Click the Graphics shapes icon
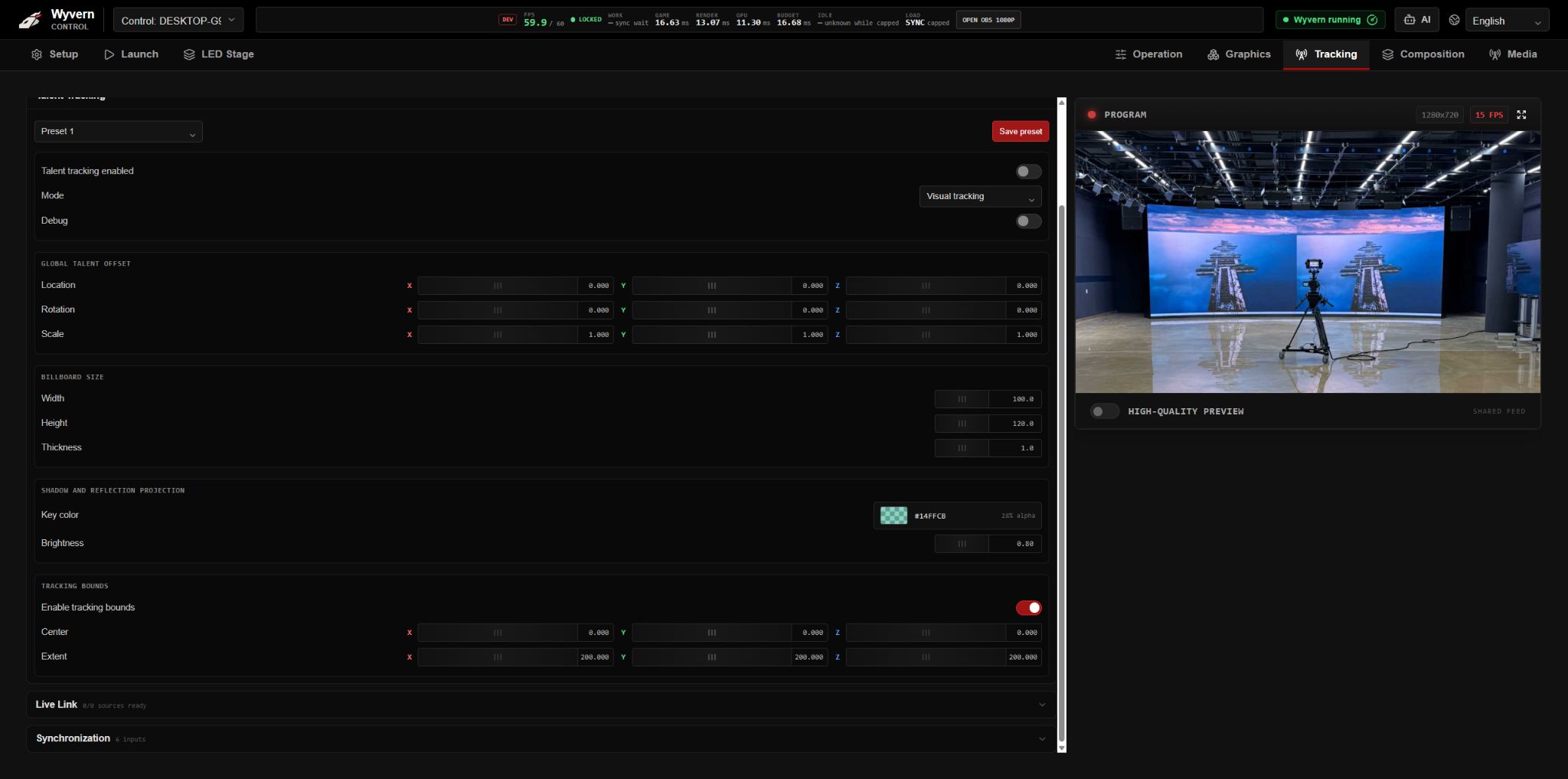1568x779 pixels. click(1214, 54)
